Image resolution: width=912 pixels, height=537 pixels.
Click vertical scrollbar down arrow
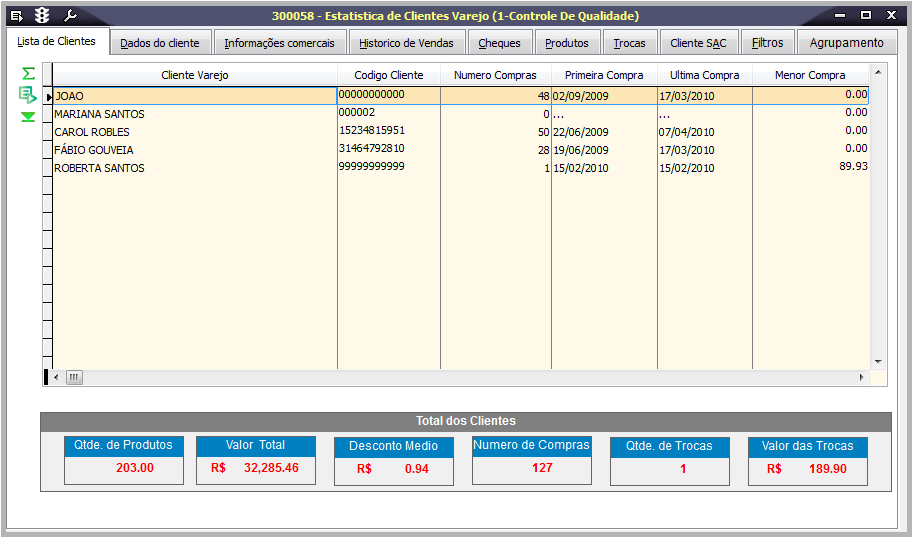point(878,362)
